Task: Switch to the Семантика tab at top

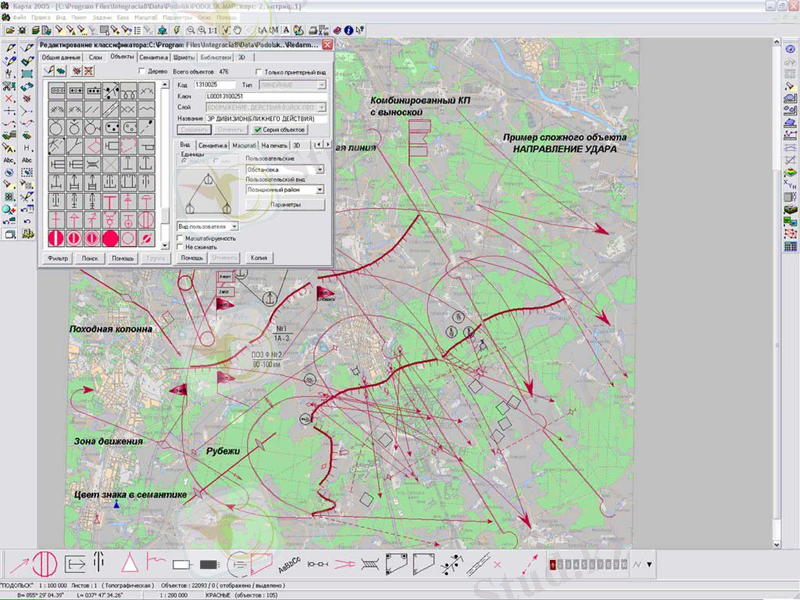Action: click(x=154, y=58)
